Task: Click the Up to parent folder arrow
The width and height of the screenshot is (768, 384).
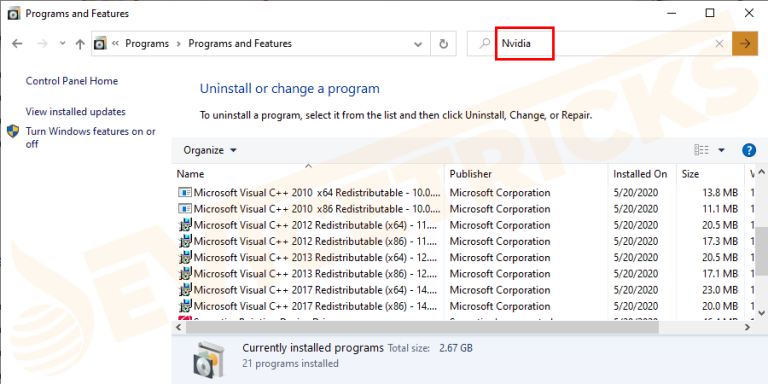Action: [x=80, y=44]
